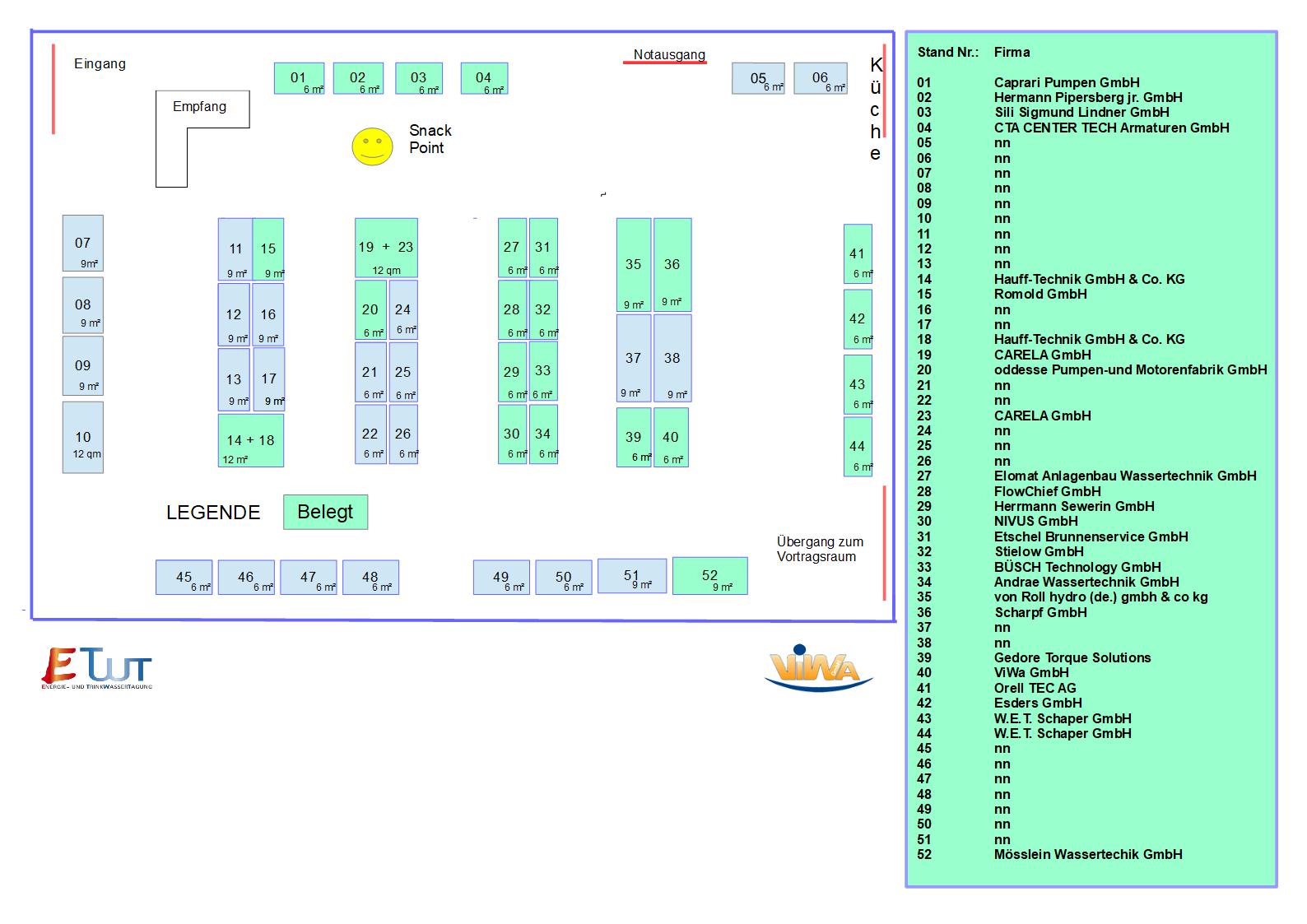
Task: Click booth 06 beside the Küche
Action: point(821,78)
